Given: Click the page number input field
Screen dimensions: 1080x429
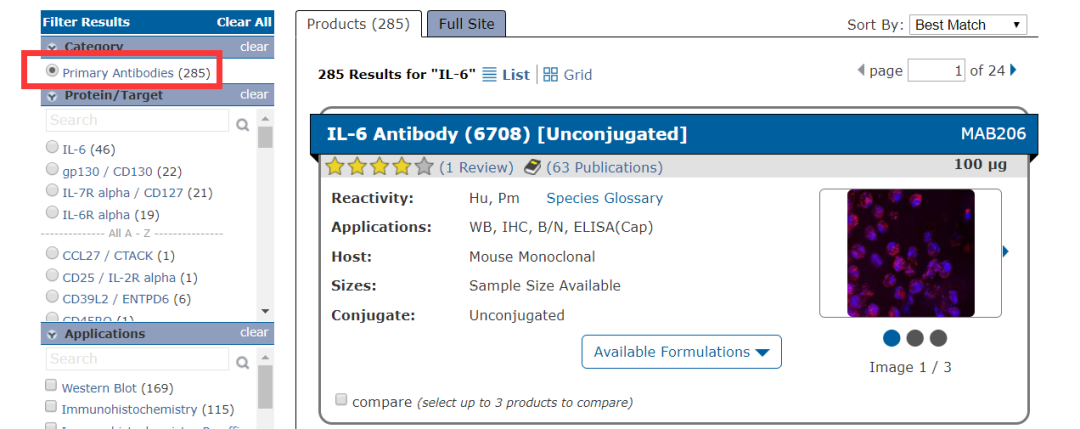Looking at the screenshot, I should click(x=936, y=70).
